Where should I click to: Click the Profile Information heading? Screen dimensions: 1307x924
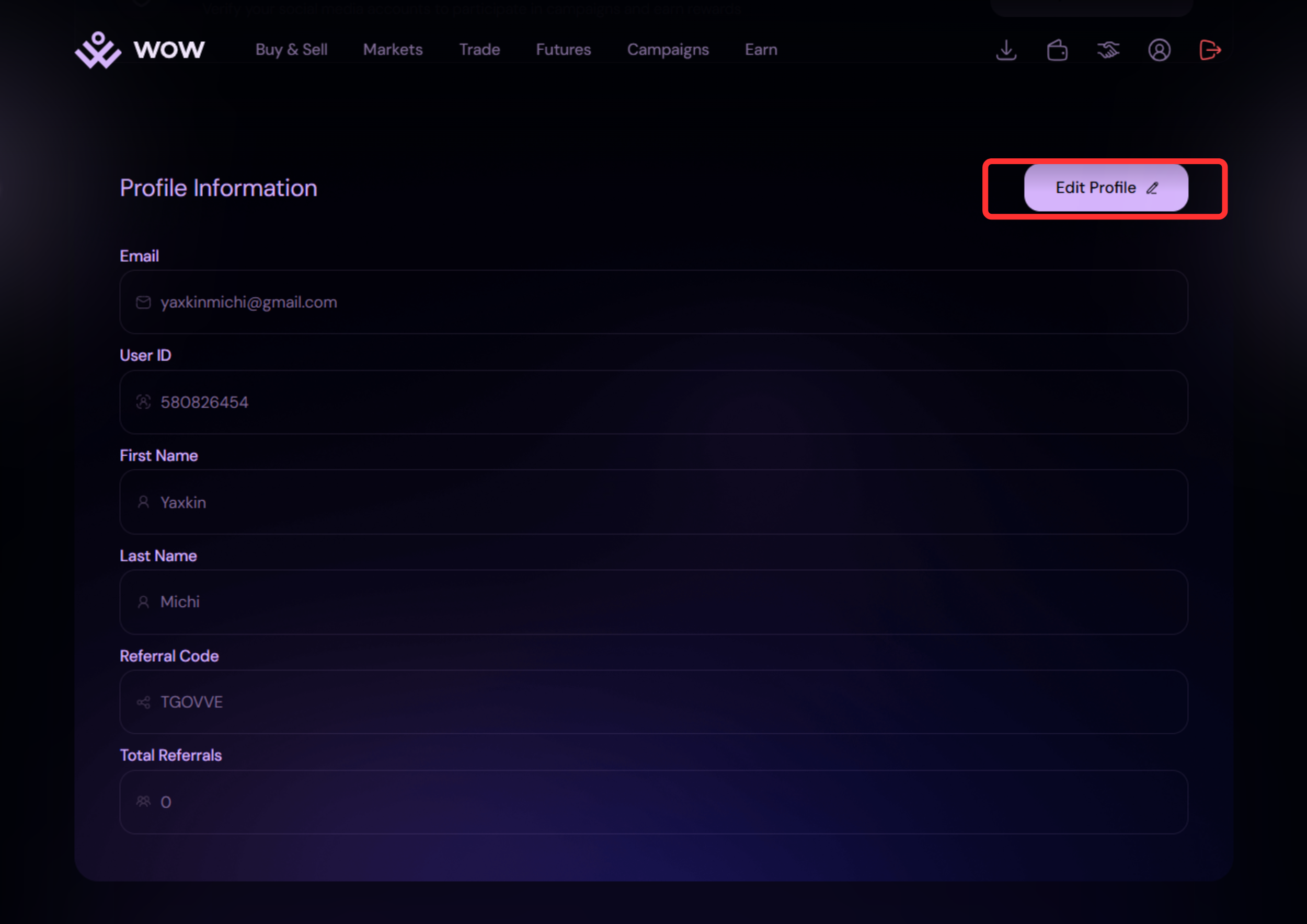(x=219, y=188)
